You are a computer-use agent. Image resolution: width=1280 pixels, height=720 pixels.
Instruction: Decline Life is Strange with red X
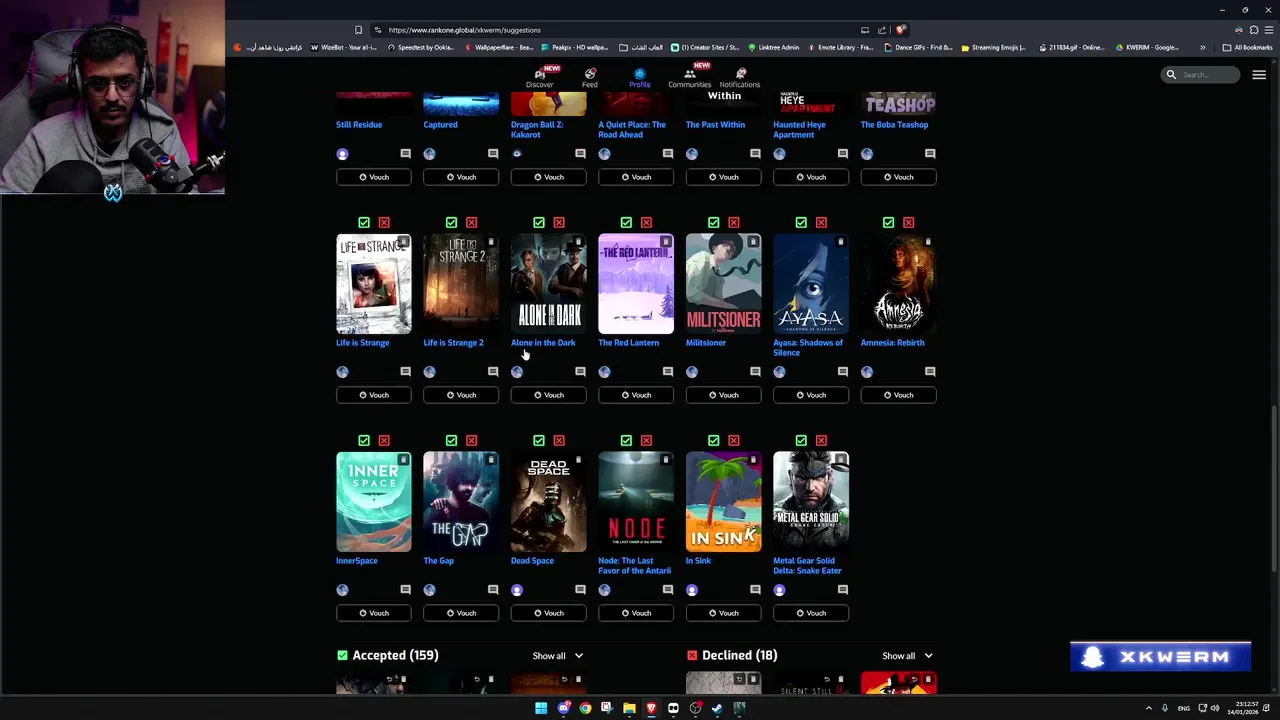[384, 222]
